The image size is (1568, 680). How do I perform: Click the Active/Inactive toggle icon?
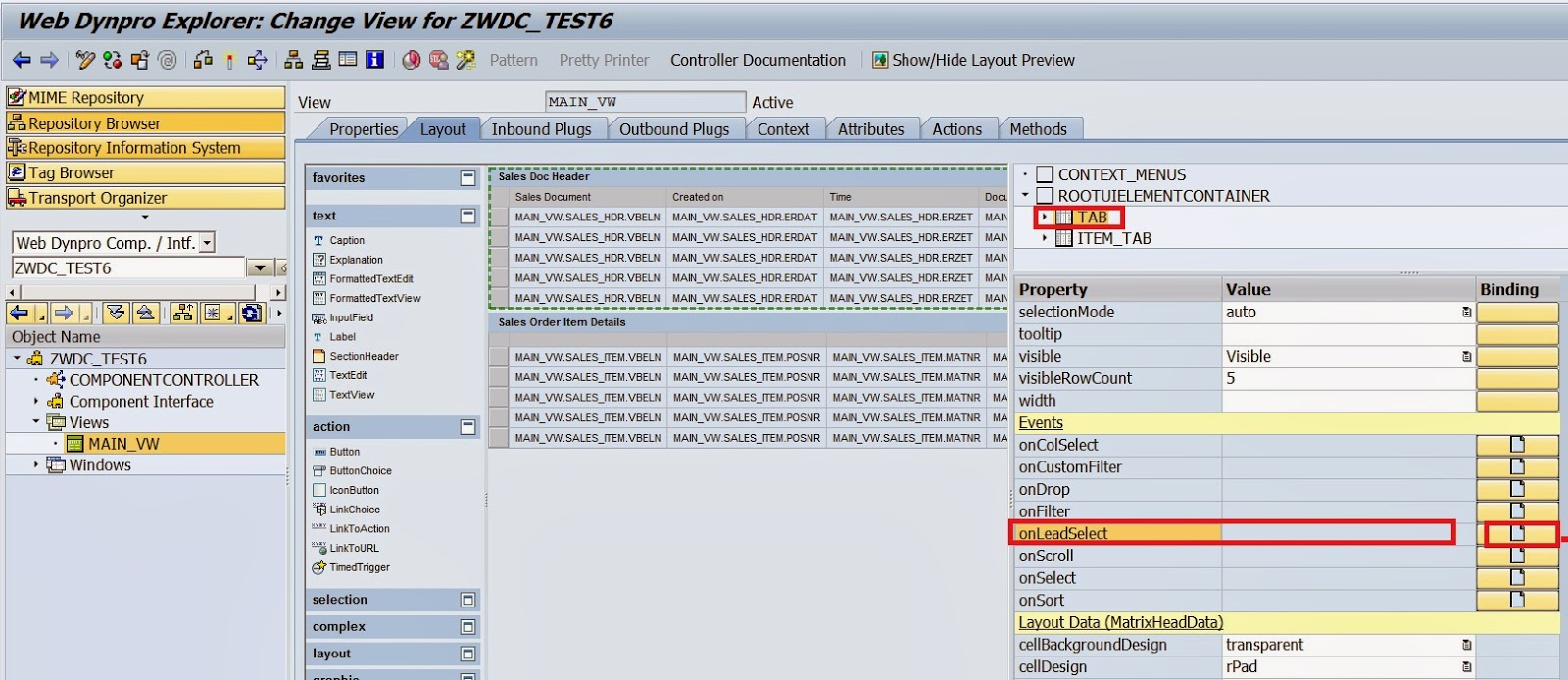(x=112, y=61)
